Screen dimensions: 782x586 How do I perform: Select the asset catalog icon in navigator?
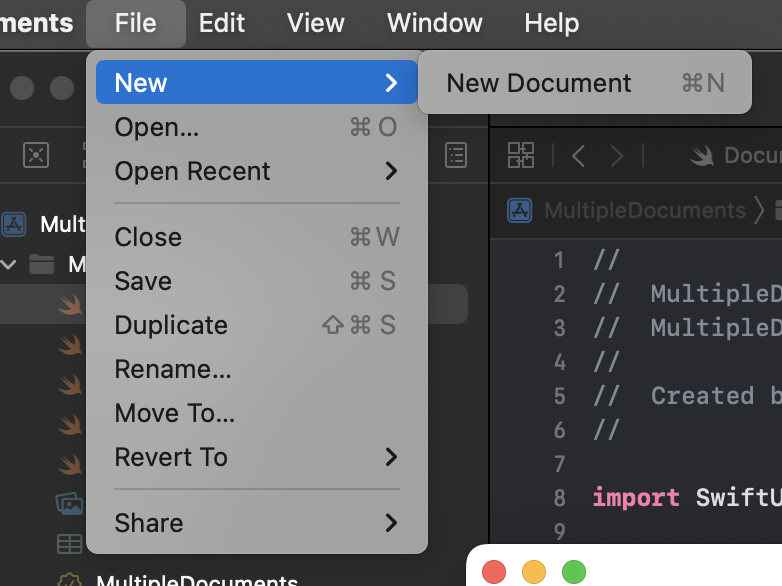(69, 503)
